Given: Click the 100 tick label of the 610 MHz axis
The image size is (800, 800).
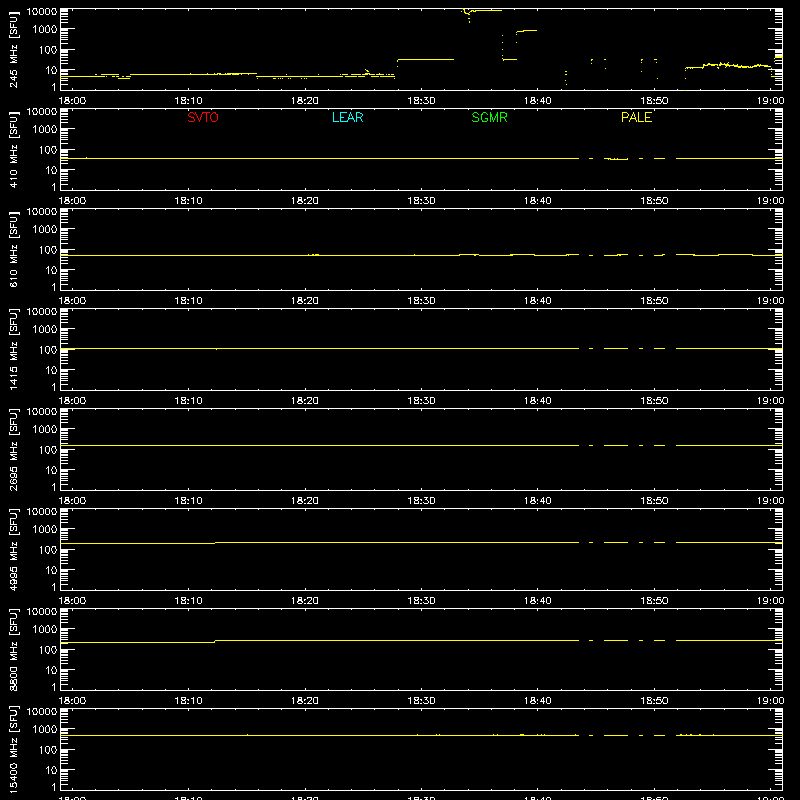Looking at the screenshot, I should [47, 250].
